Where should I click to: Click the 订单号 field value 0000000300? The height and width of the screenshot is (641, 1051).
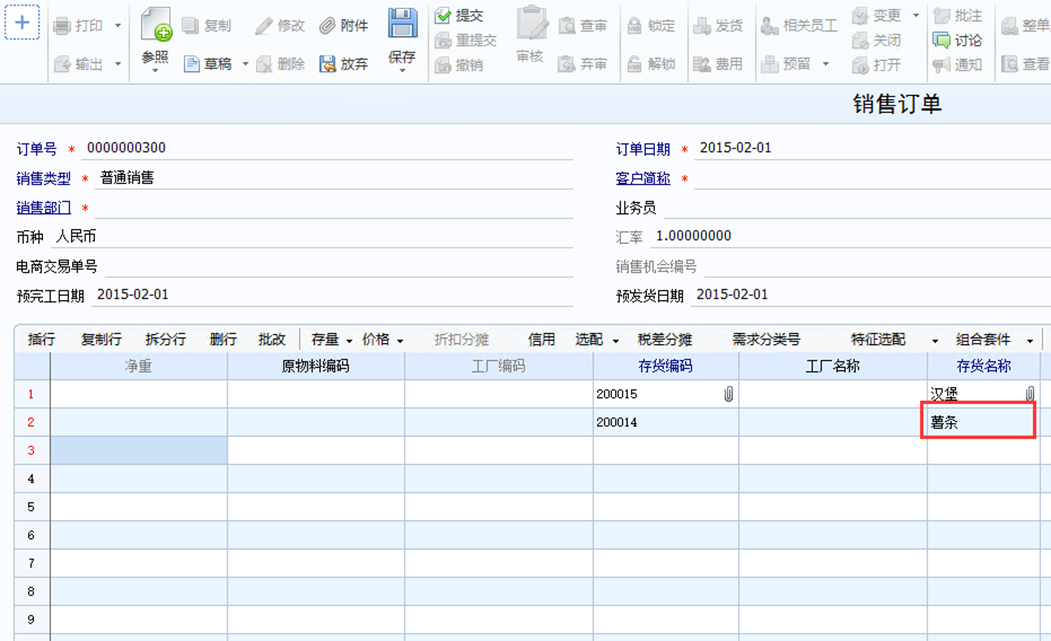tap(126, 148)
